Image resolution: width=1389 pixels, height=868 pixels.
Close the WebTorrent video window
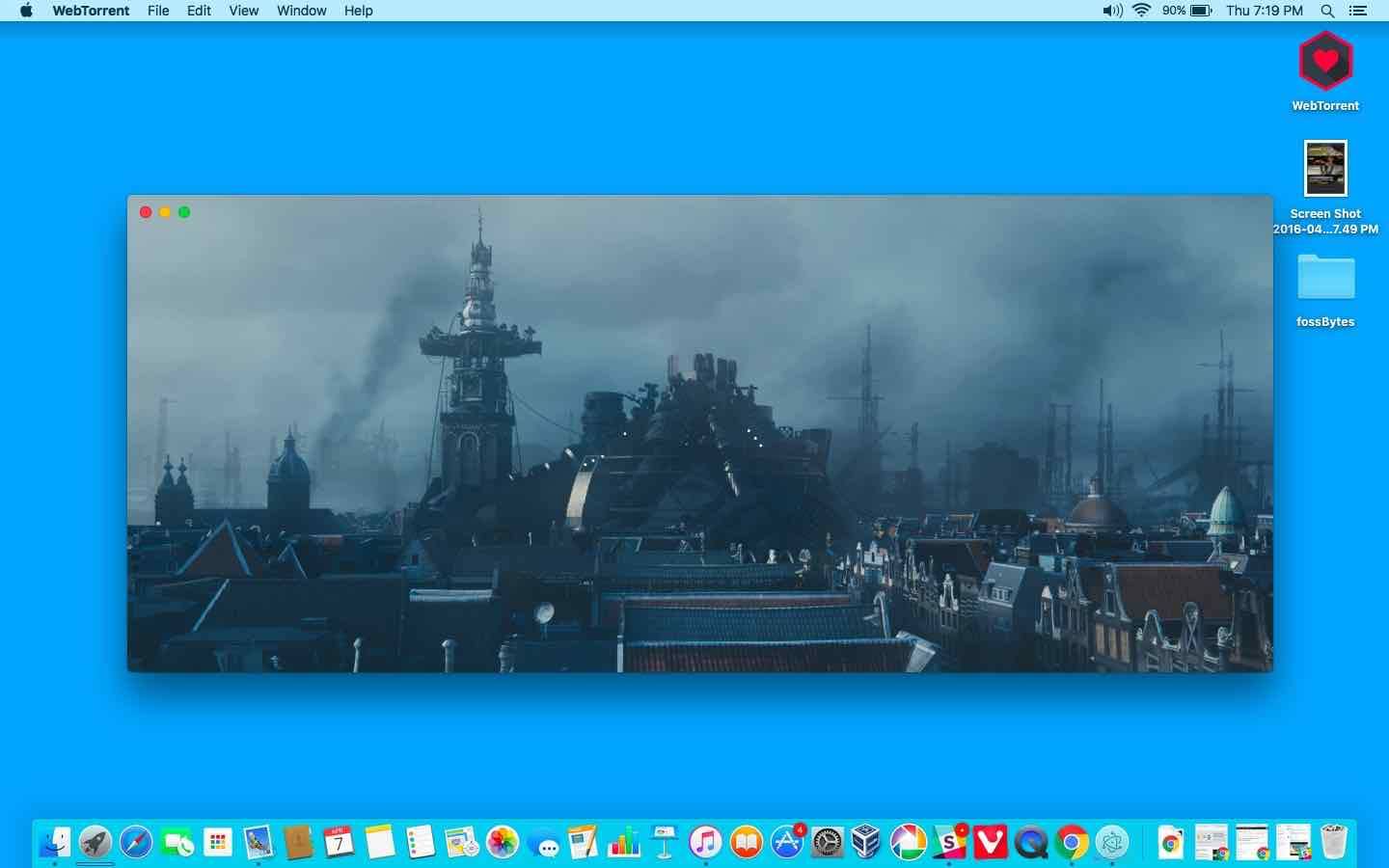coord(146,212)
